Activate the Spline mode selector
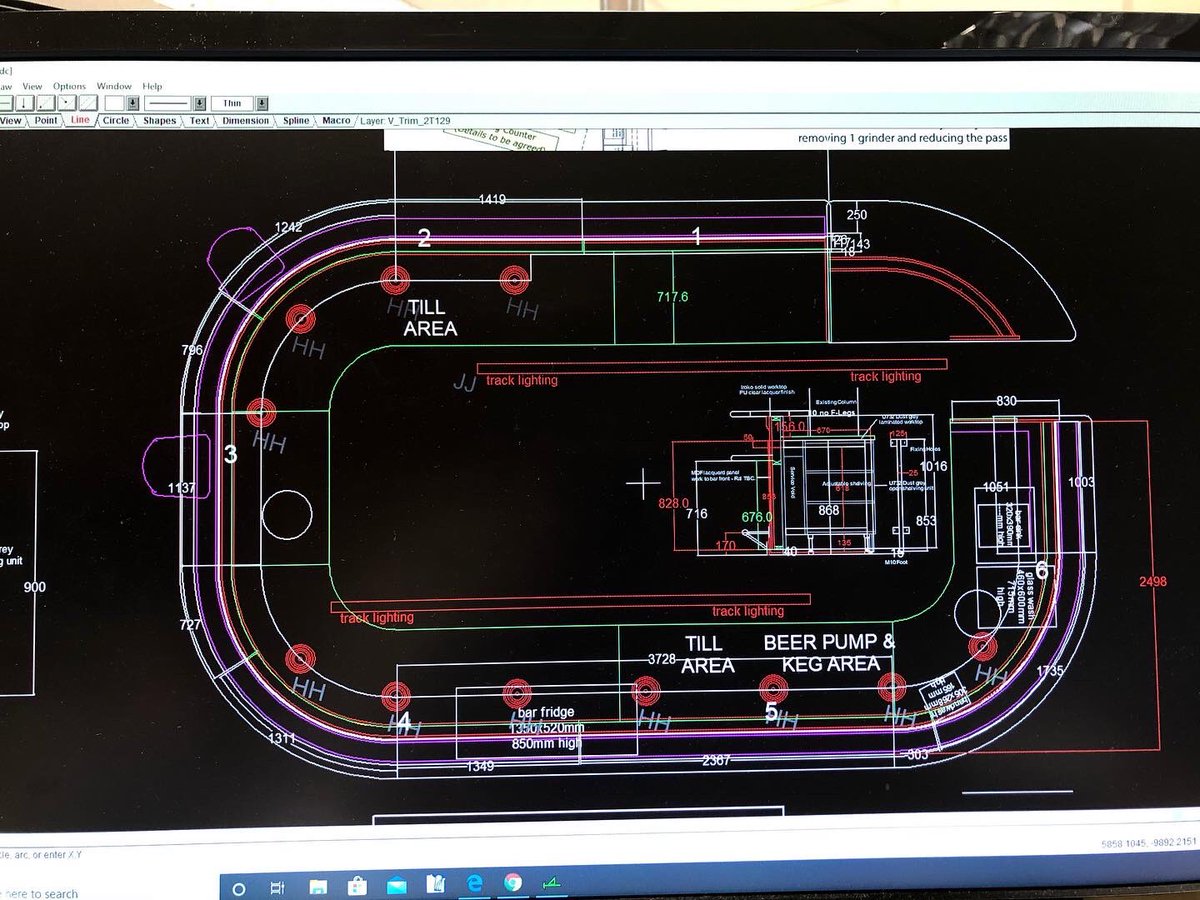This screenshot has width=1200, height=900. click(295, 120)
